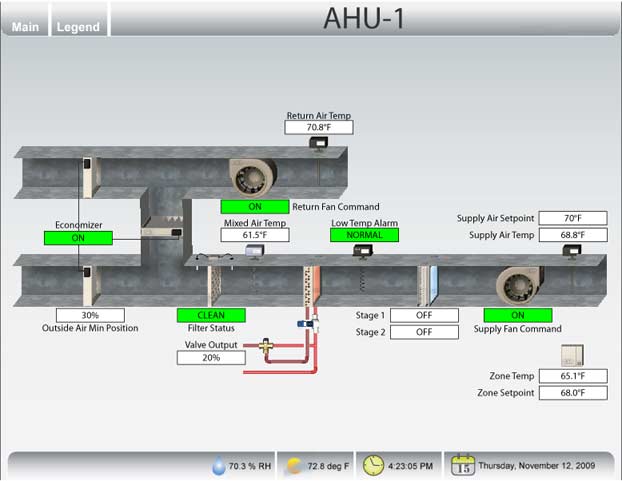Click the Return Air Temp label
The image size is (622, 481).
coord(319,115)
